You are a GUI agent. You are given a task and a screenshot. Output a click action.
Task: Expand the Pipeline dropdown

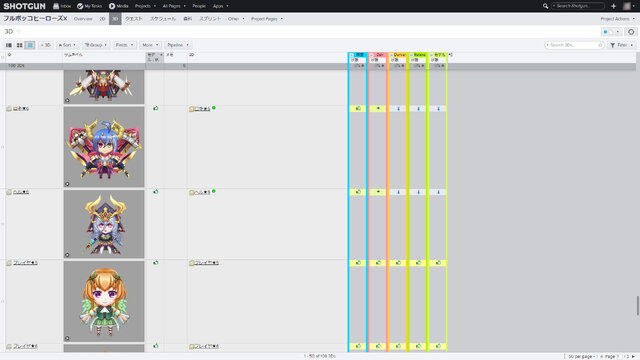[x=178, y=45]
